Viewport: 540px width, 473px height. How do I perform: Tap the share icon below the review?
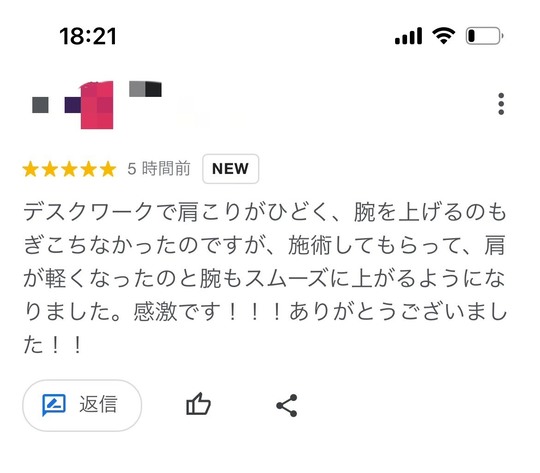coord(287,405)
